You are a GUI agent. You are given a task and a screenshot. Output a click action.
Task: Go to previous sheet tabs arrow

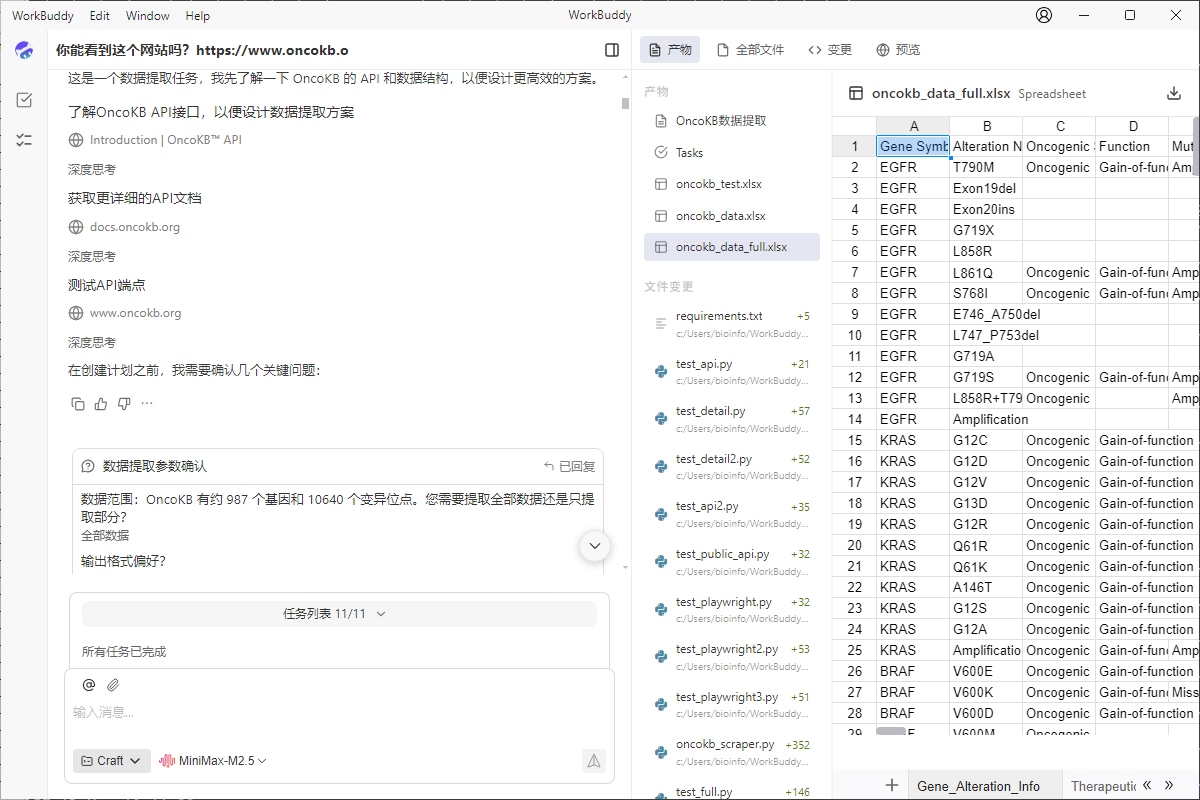point(1147,785)
